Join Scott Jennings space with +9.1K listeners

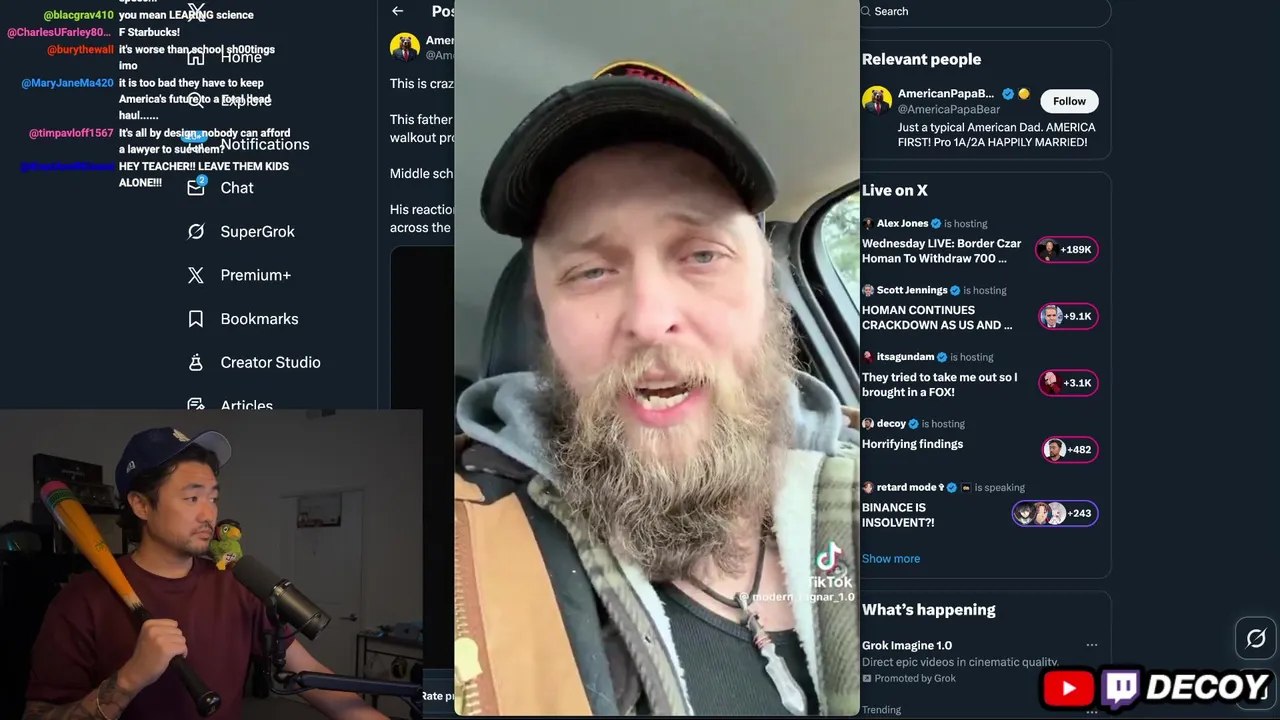click(1068, 316)
